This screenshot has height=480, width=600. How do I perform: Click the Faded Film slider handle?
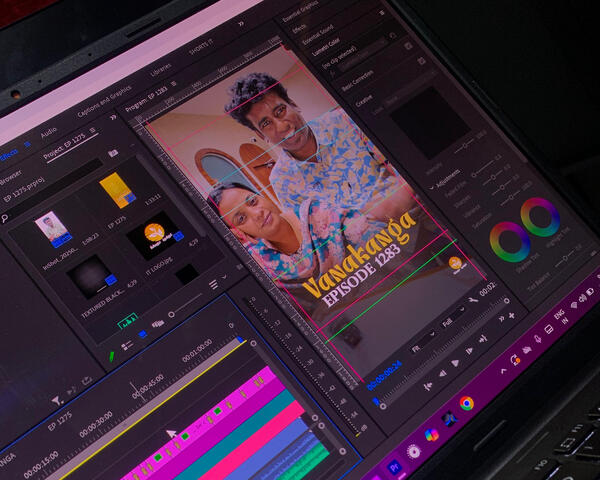[475, 175]
